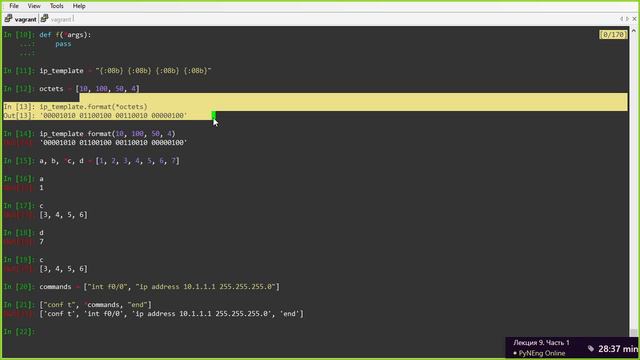Click the In [16] output value 1
The image size is (640, 360).
[42, 188]
